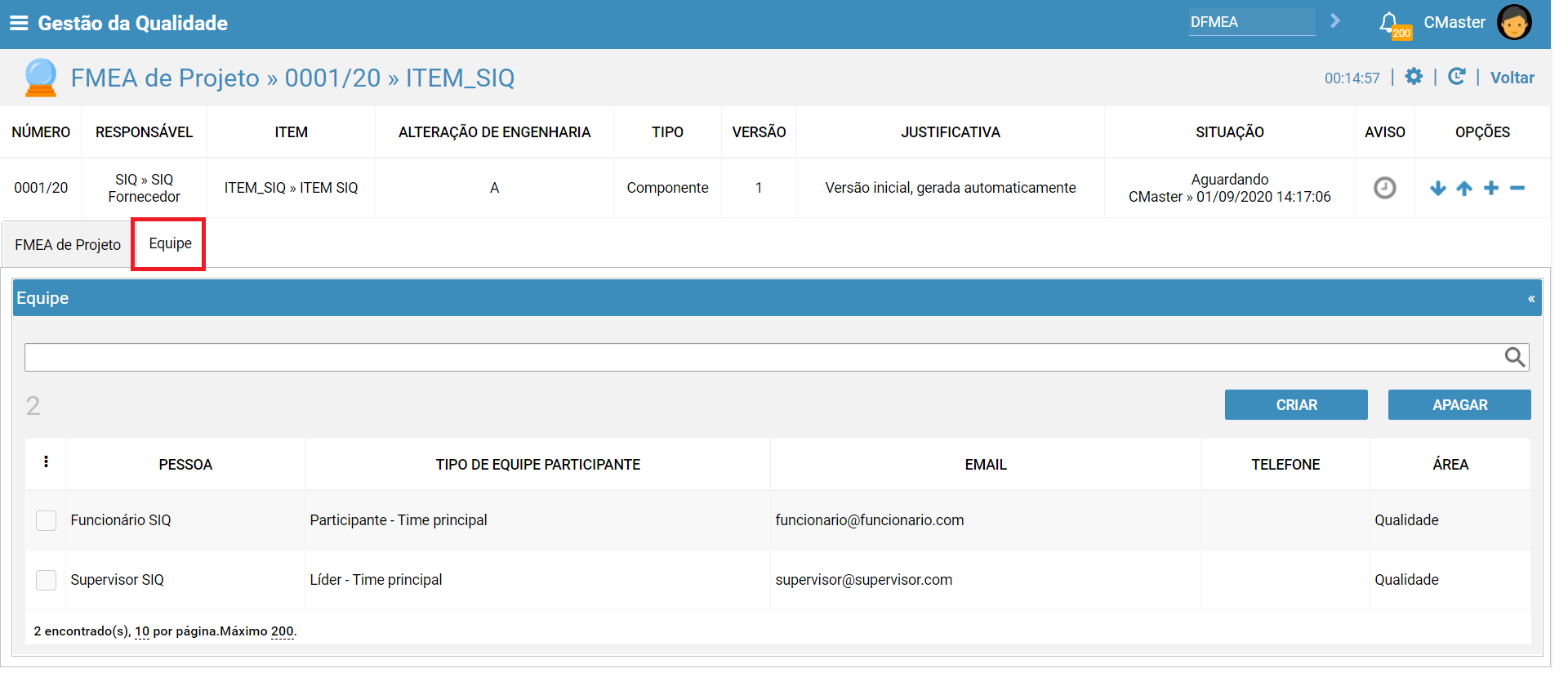Sort by the TELEFONE column header
1568x673 pixels.
(x=1285, y=465)
